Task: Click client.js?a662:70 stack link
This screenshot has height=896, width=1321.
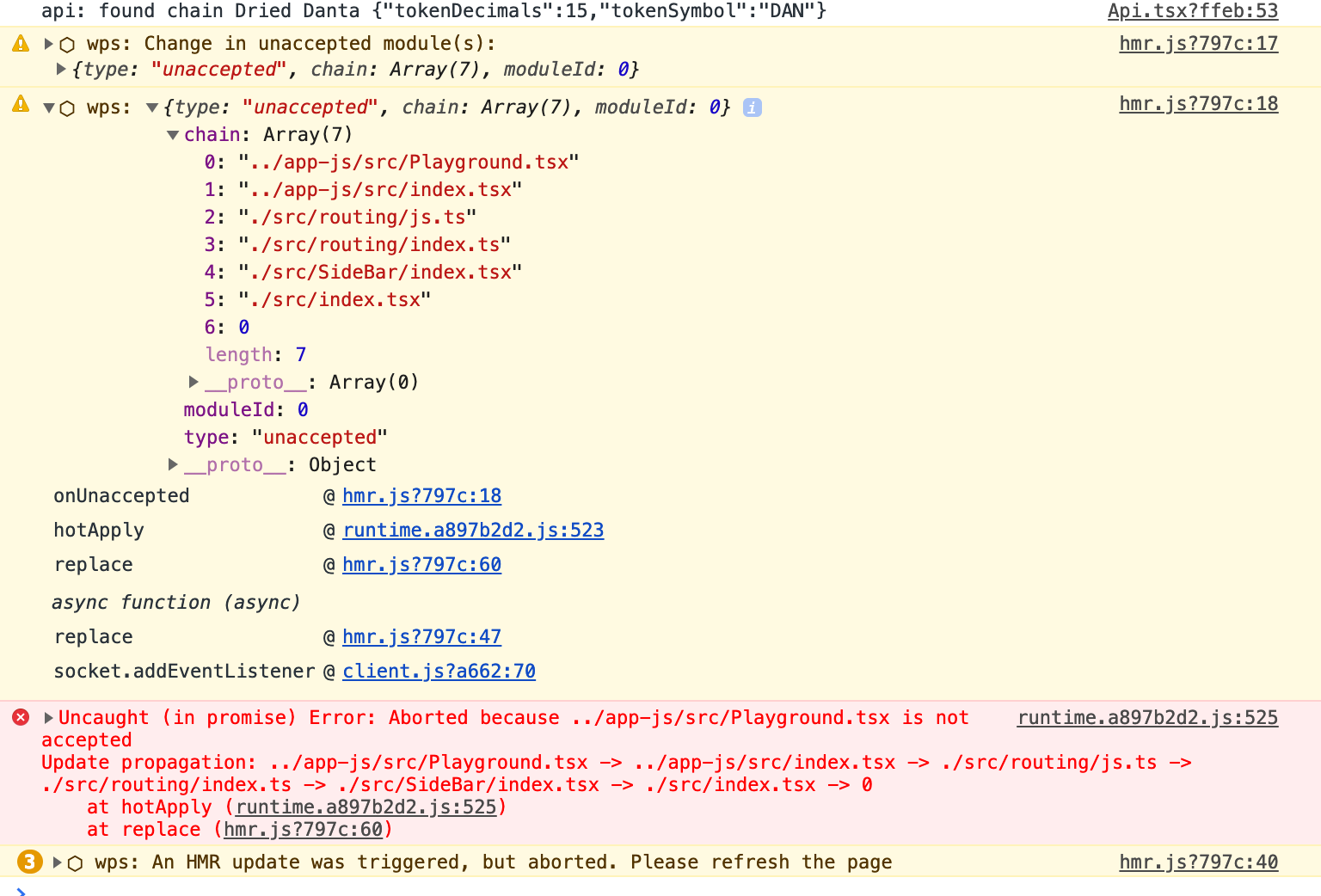Action: (x=439, y=672)
